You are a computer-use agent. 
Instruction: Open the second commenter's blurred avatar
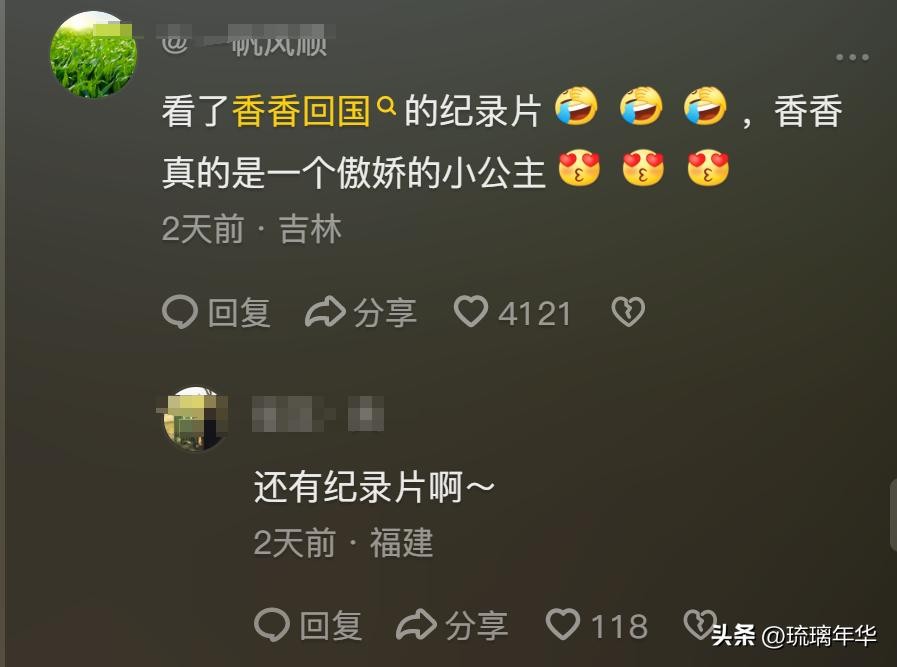tap(193, 419)
